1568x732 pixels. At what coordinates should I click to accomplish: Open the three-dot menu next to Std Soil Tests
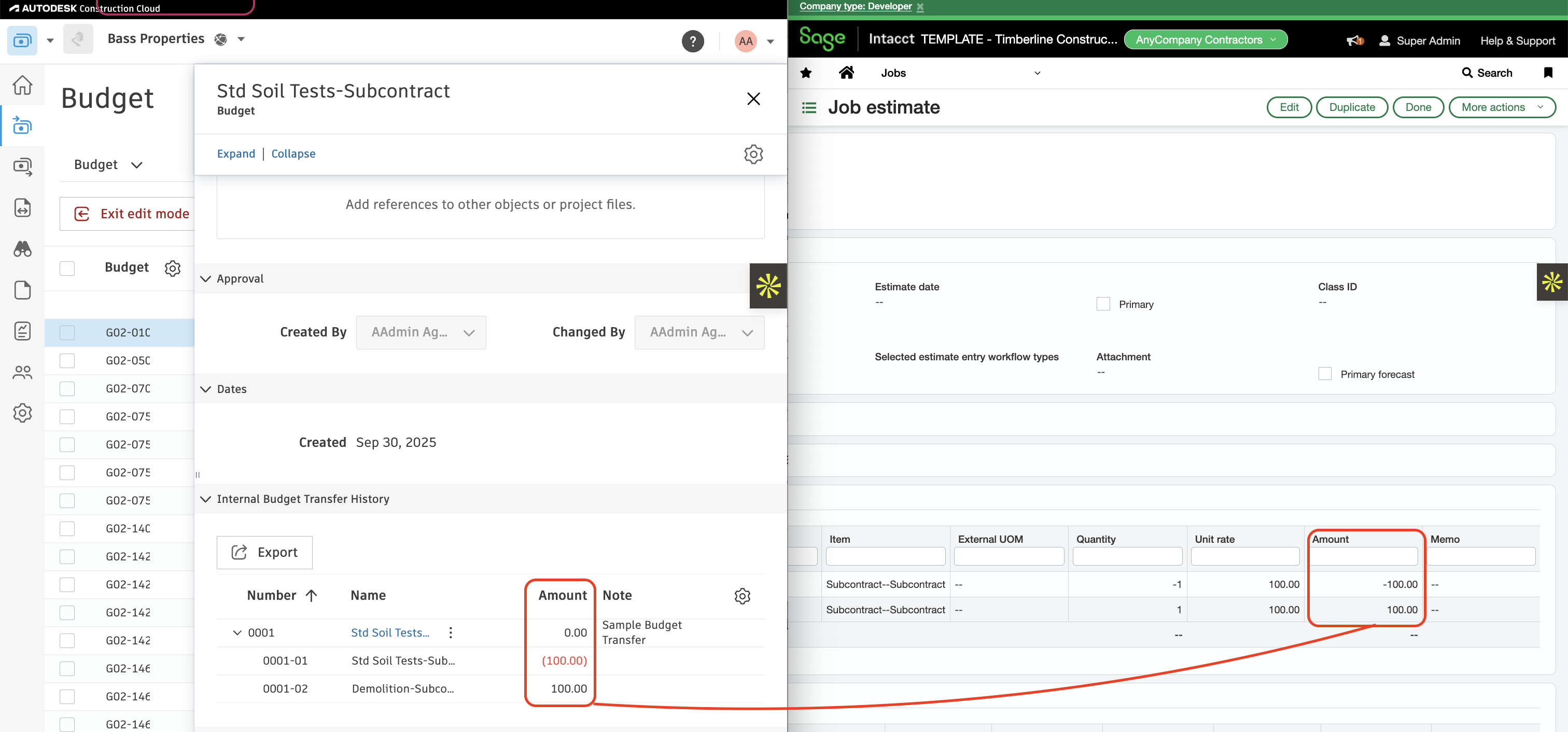pos(450,632)
